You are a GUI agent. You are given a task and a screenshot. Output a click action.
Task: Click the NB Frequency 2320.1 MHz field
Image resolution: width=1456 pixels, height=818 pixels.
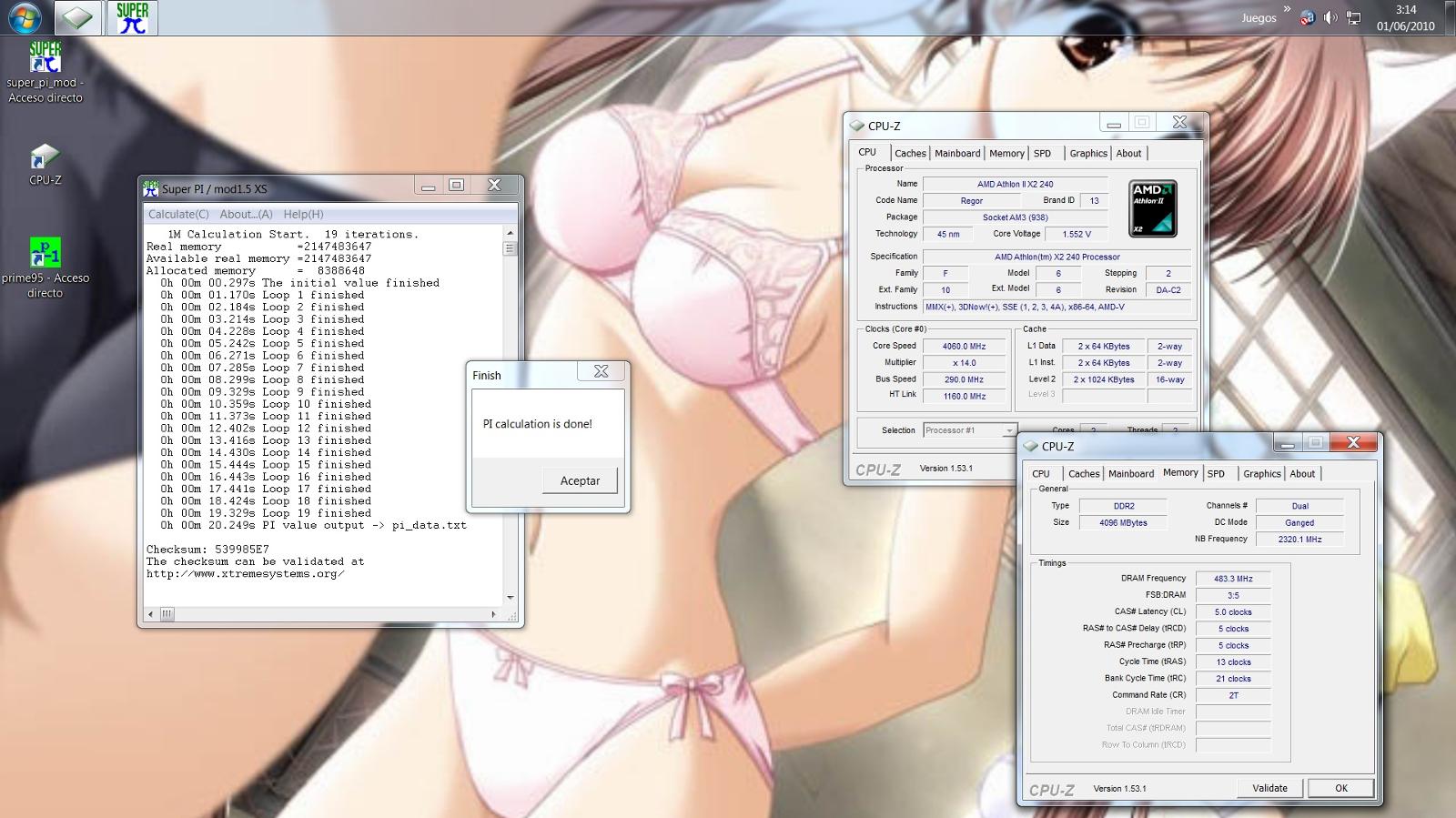(x=1299, y=540)
